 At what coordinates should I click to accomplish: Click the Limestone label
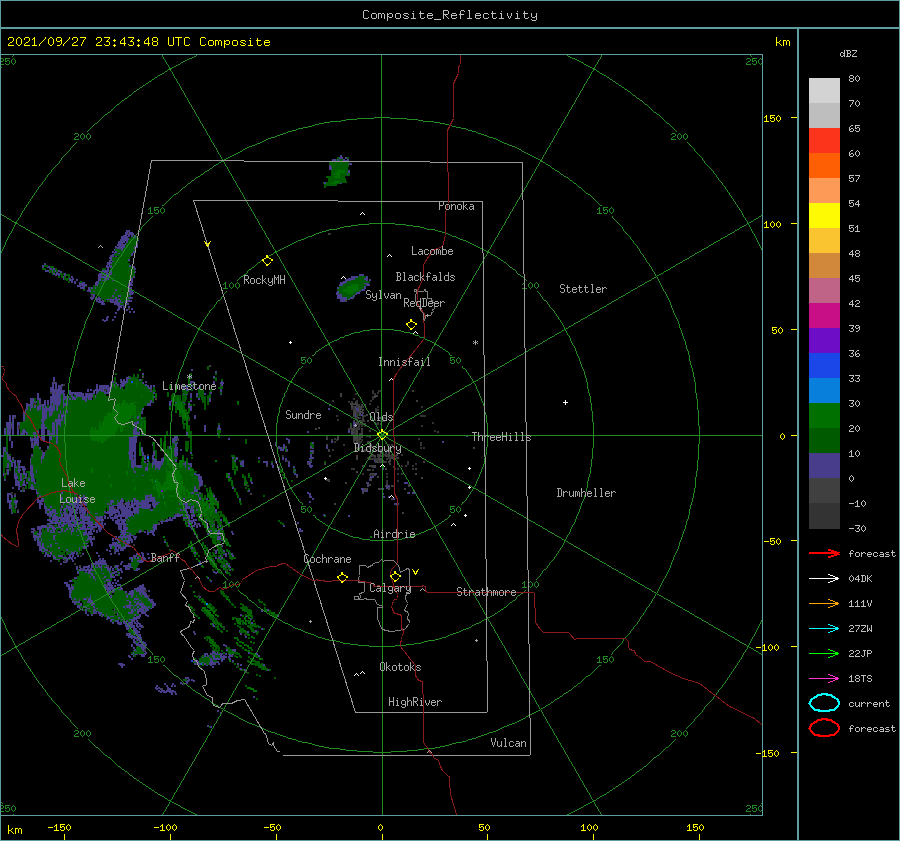point(189,386)
